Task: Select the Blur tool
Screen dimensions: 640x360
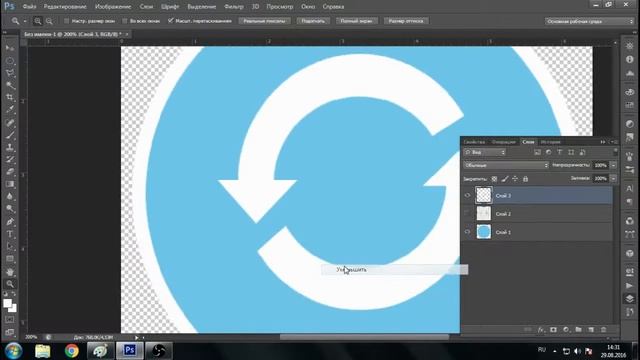Action: (x=10, y=196)
